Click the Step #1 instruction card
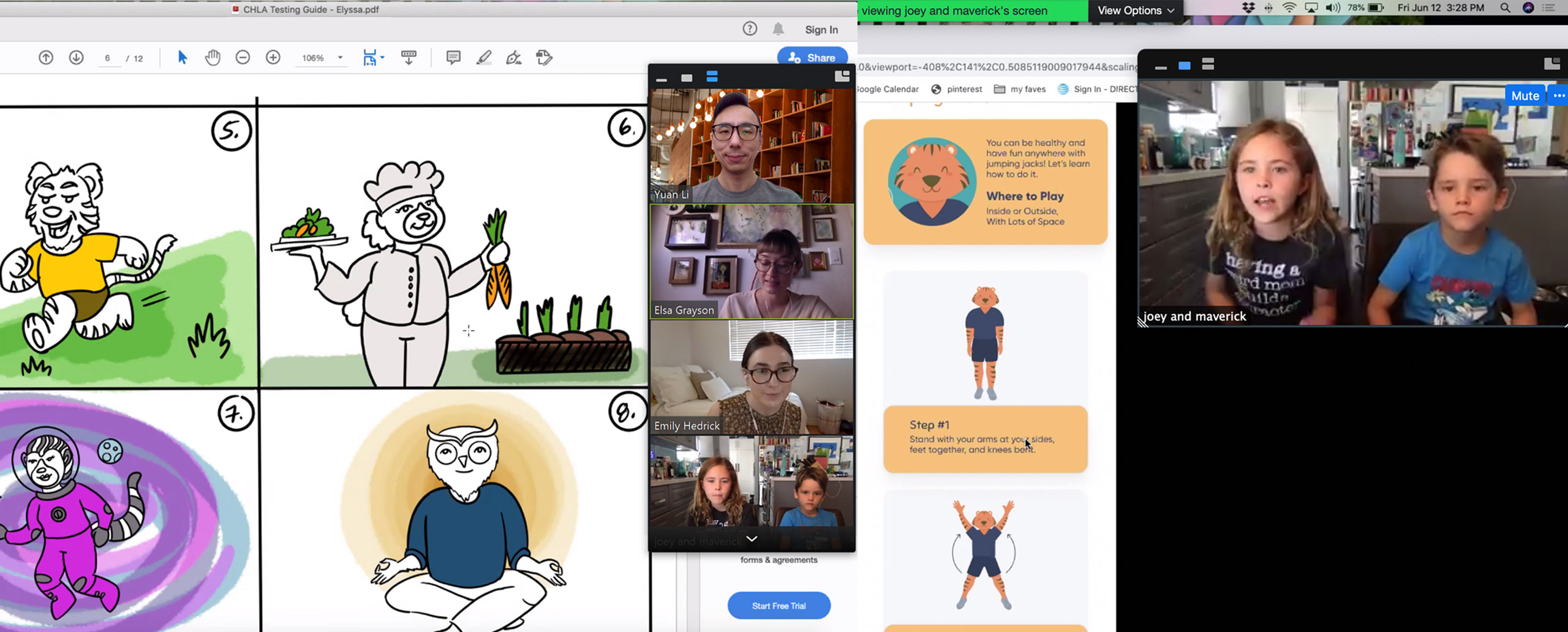The width and height of the screenshot is (1568, 632). pos(986,438)
